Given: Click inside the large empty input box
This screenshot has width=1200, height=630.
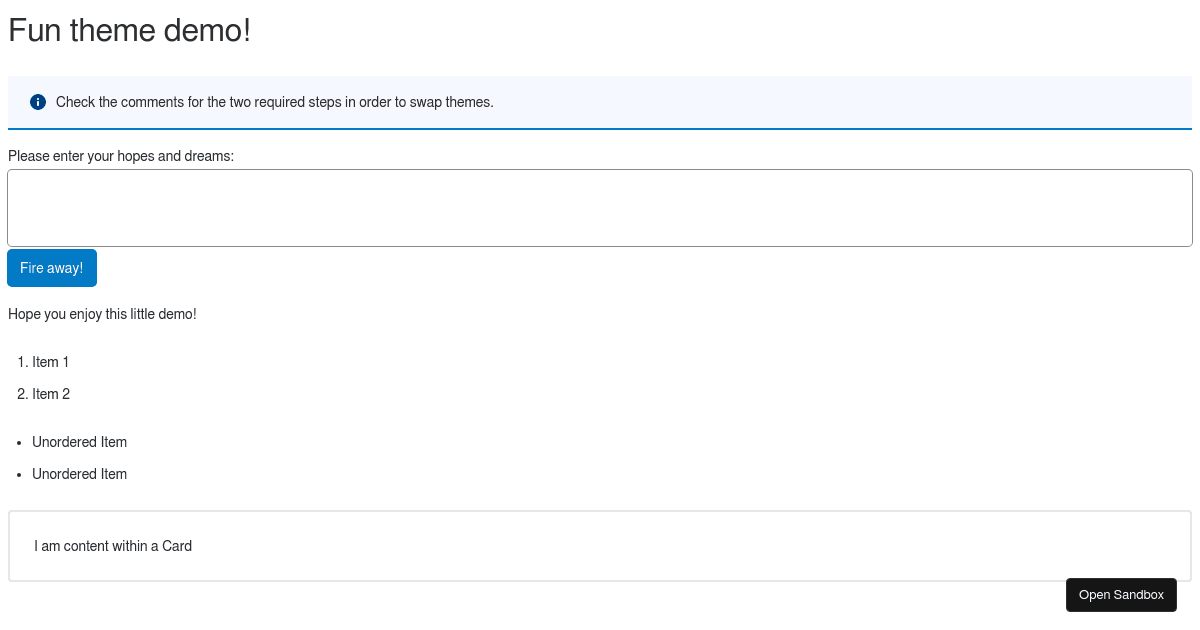Looking at the screenshot, I should 600,207.
